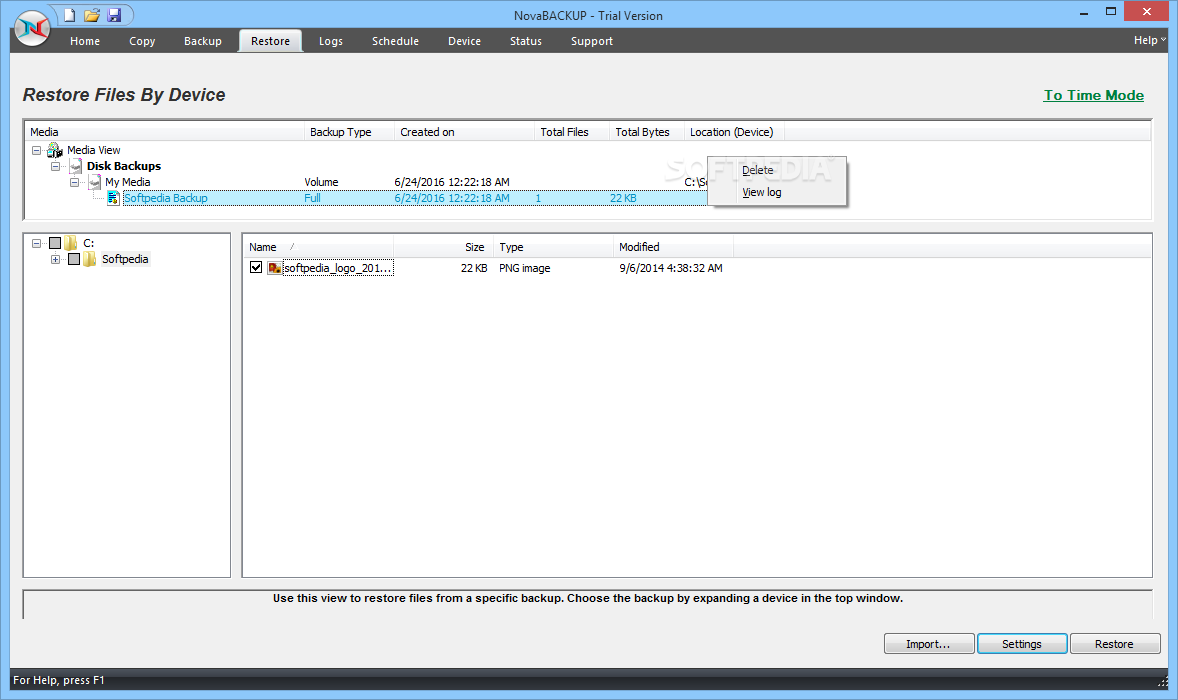The height and width of the screenshot is (700, 1178).
Task: Click the Media column header
Action: tap(165, 132)
